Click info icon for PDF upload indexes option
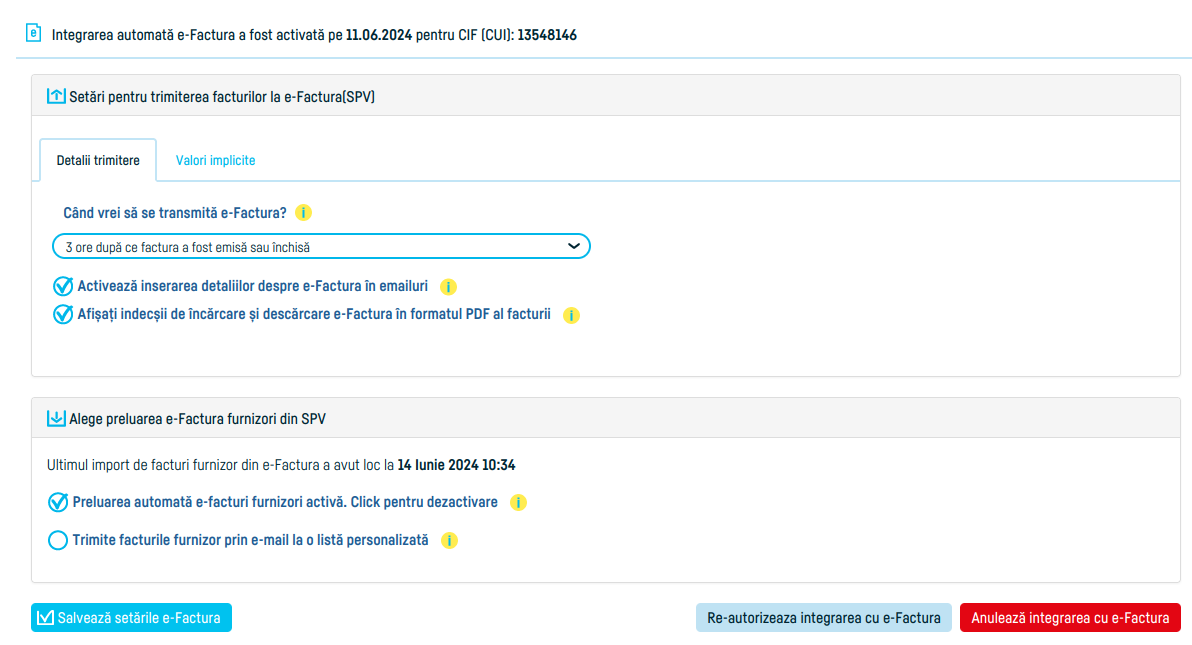Screen dimensions: 1192x645 click(x=571, y=314)
